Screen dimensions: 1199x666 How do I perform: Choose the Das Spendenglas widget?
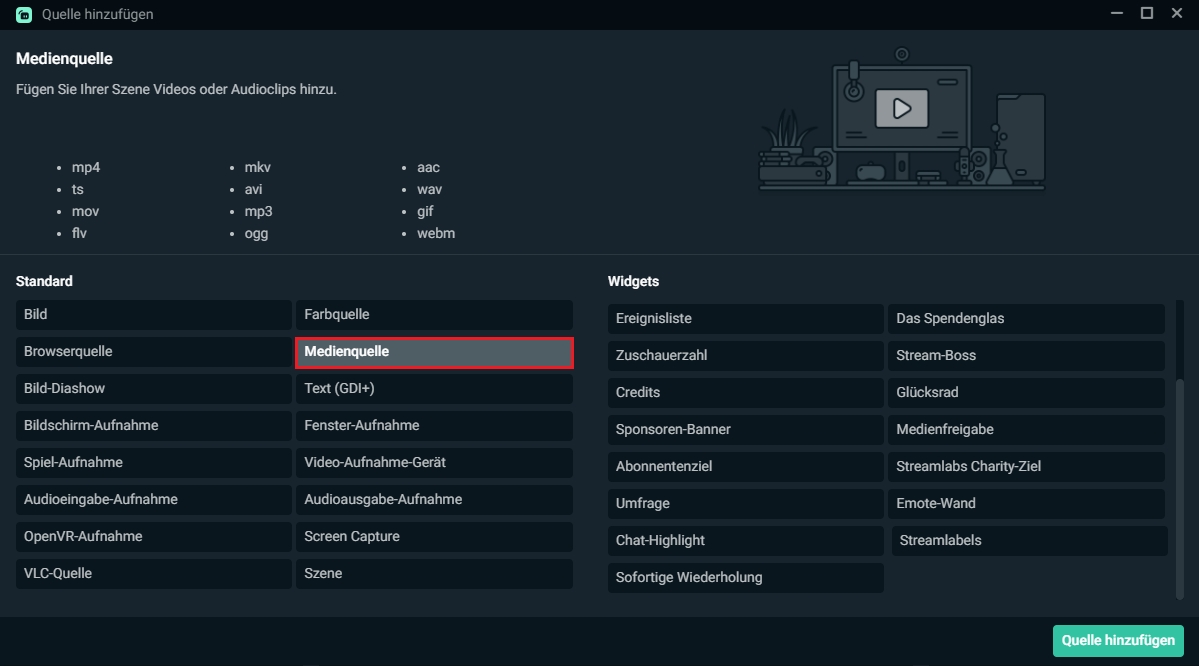[1026, 318]
